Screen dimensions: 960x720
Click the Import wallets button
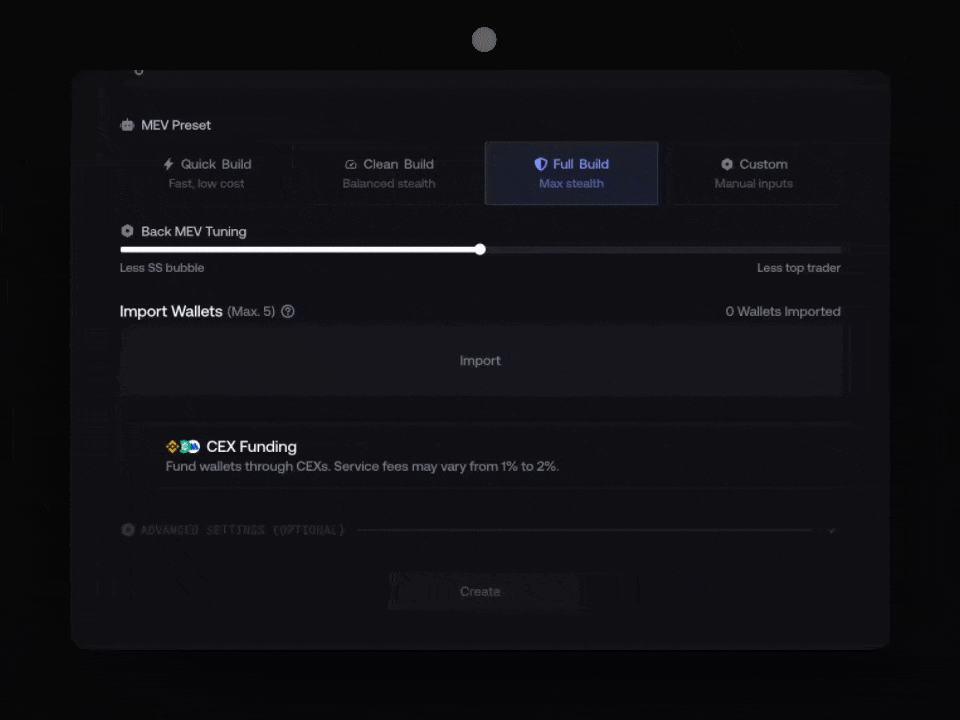tap(480, 361)
